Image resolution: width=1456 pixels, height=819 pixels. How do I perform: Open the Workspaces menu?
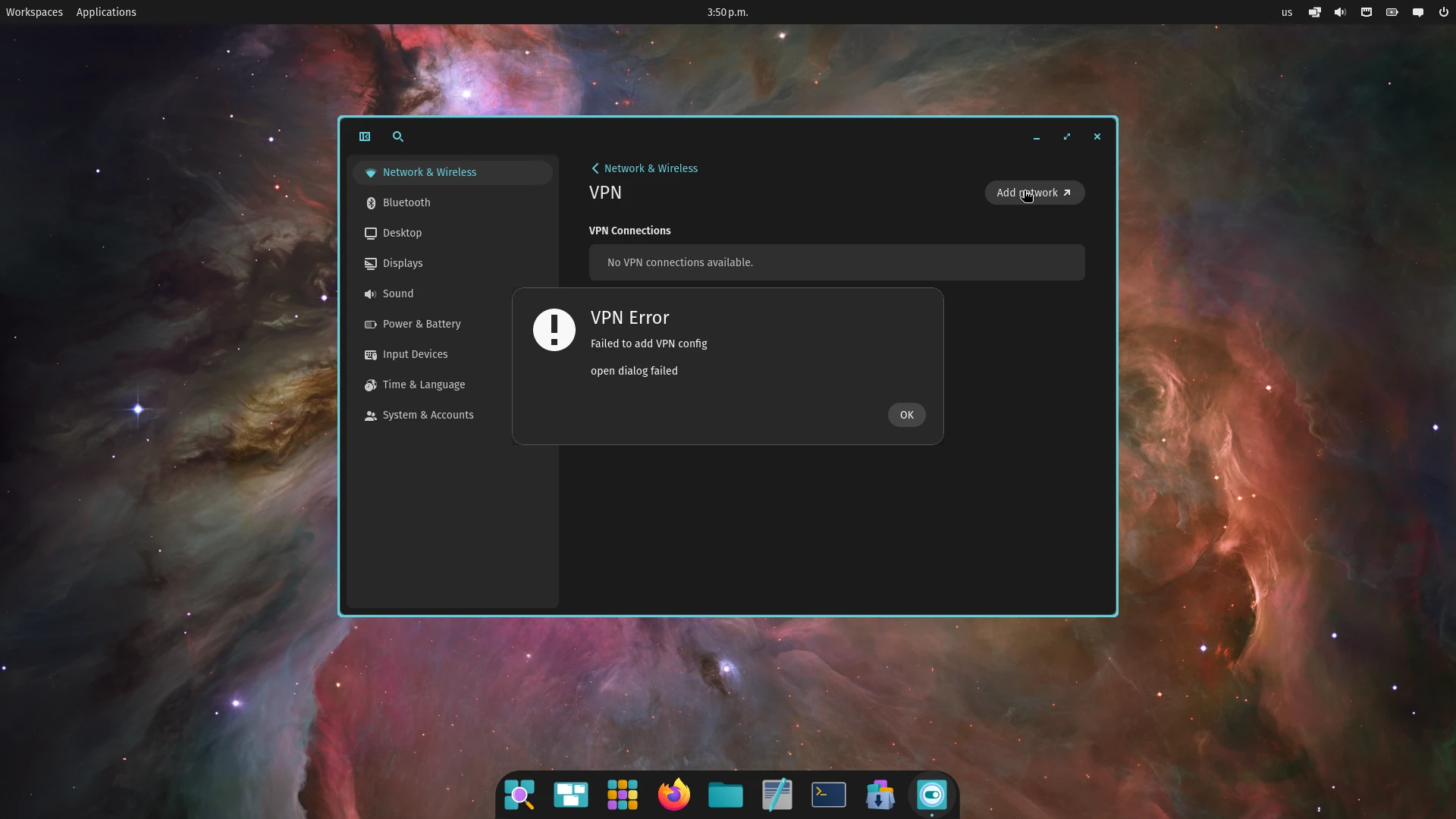34,12
